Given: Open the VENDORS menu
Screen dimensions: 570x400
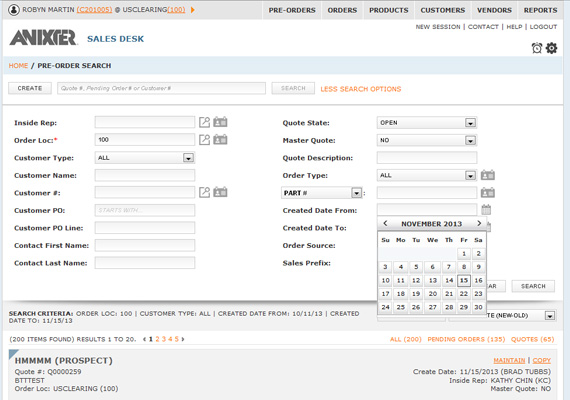Looking at the screenshot, I should pos(494,10).
